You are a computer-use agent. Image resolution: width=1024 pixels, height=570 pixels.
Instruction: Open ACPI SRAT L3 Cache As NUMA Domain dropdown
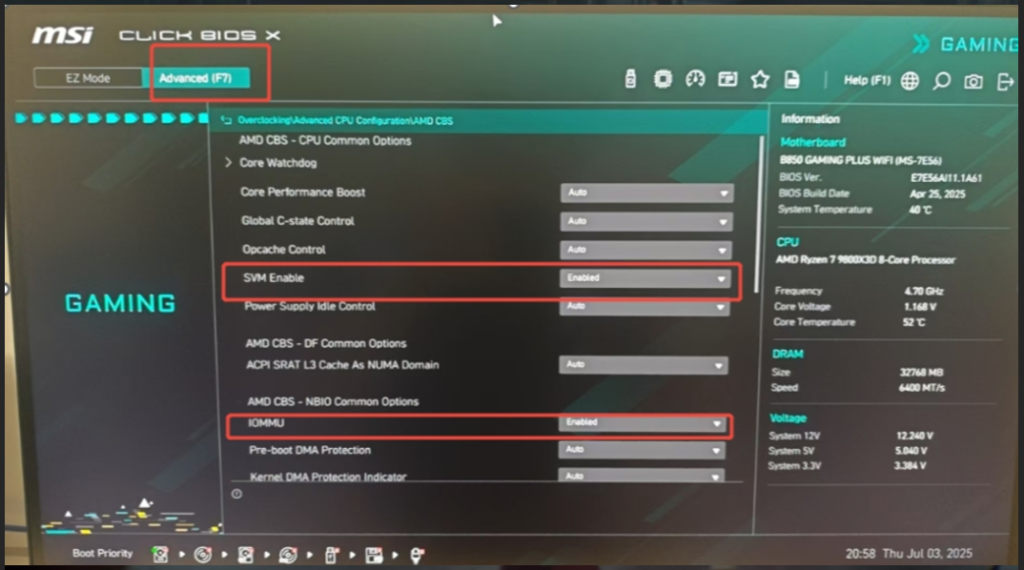pos(643,364)
